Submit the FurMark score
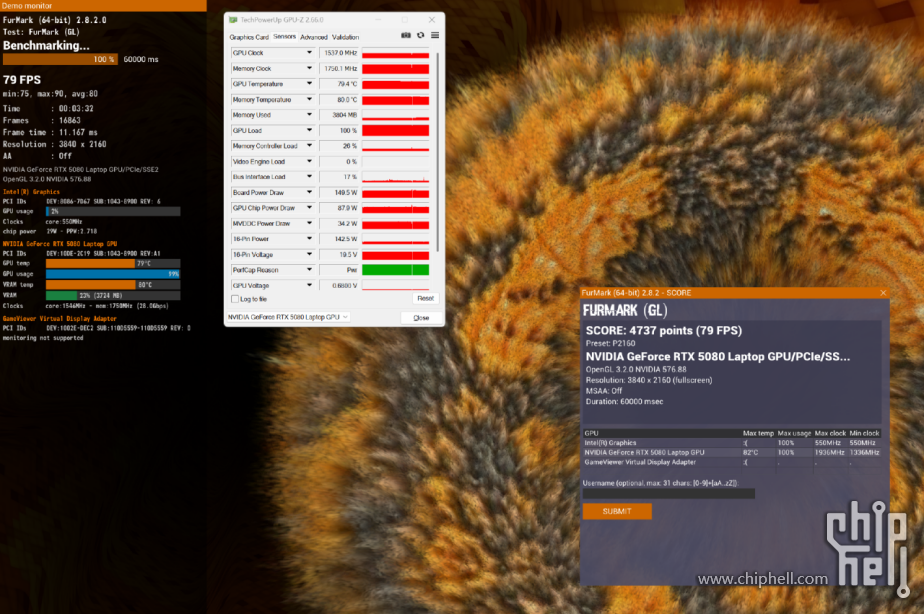Image resolution: width=924 pixels, height=614 pixels. click(x=617, y=511)
